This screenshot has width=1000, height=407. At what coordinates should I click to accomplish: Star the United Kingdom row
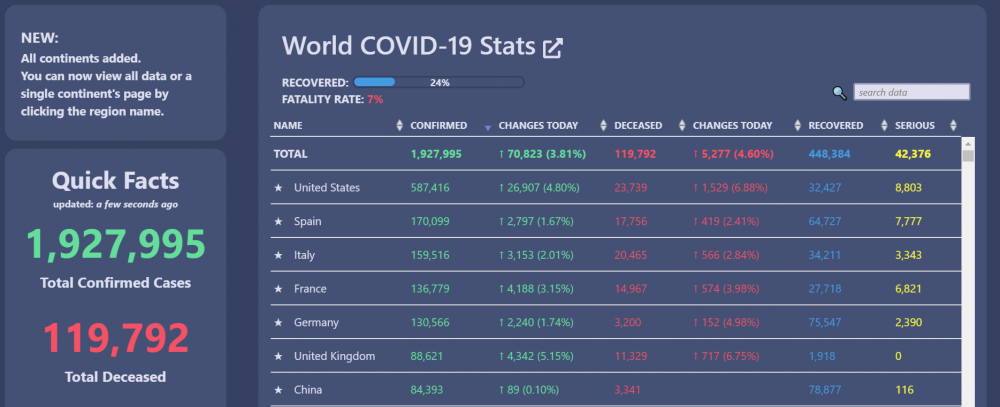point(278,356)
